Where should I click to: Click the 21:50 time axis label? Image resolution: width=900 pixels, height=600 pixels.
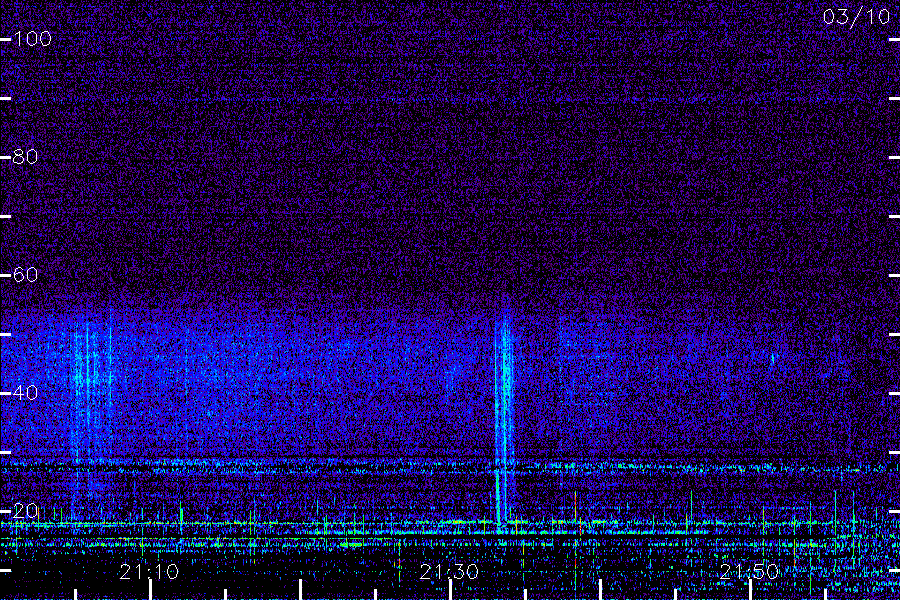point(749,572)
